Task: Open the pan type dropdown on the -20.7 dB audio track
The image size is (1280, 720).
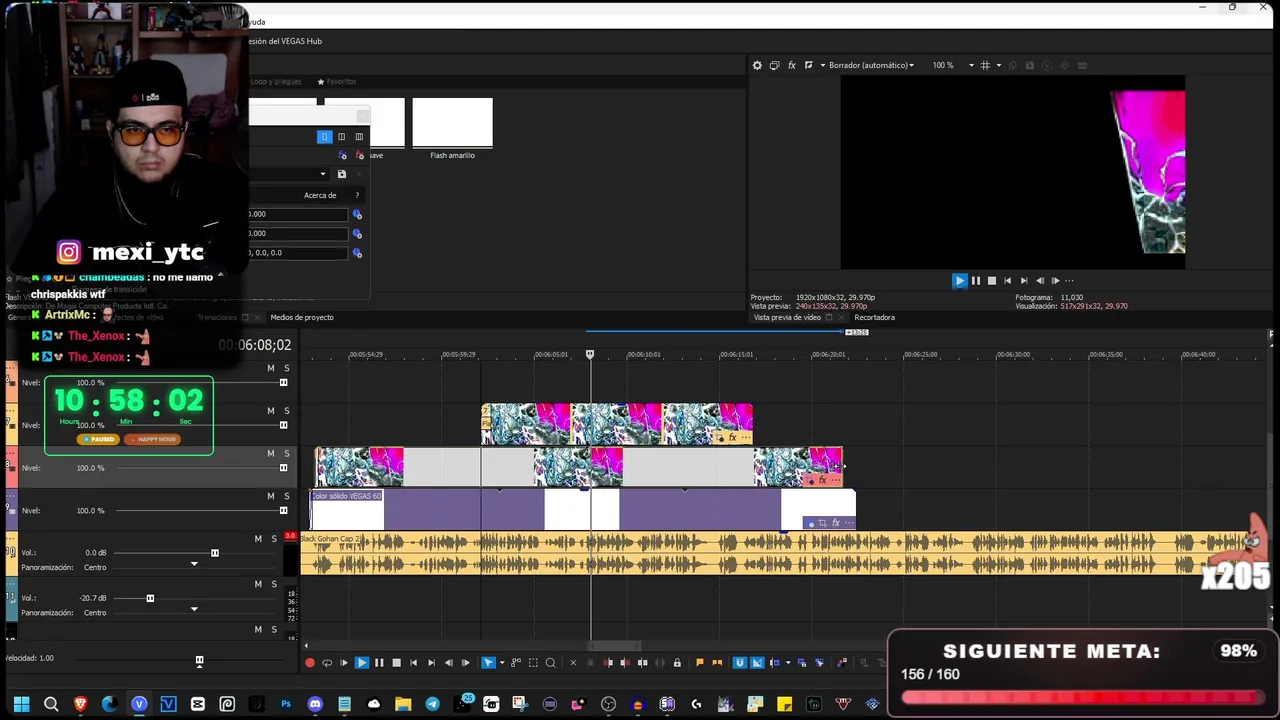Action: pos(194,610)
